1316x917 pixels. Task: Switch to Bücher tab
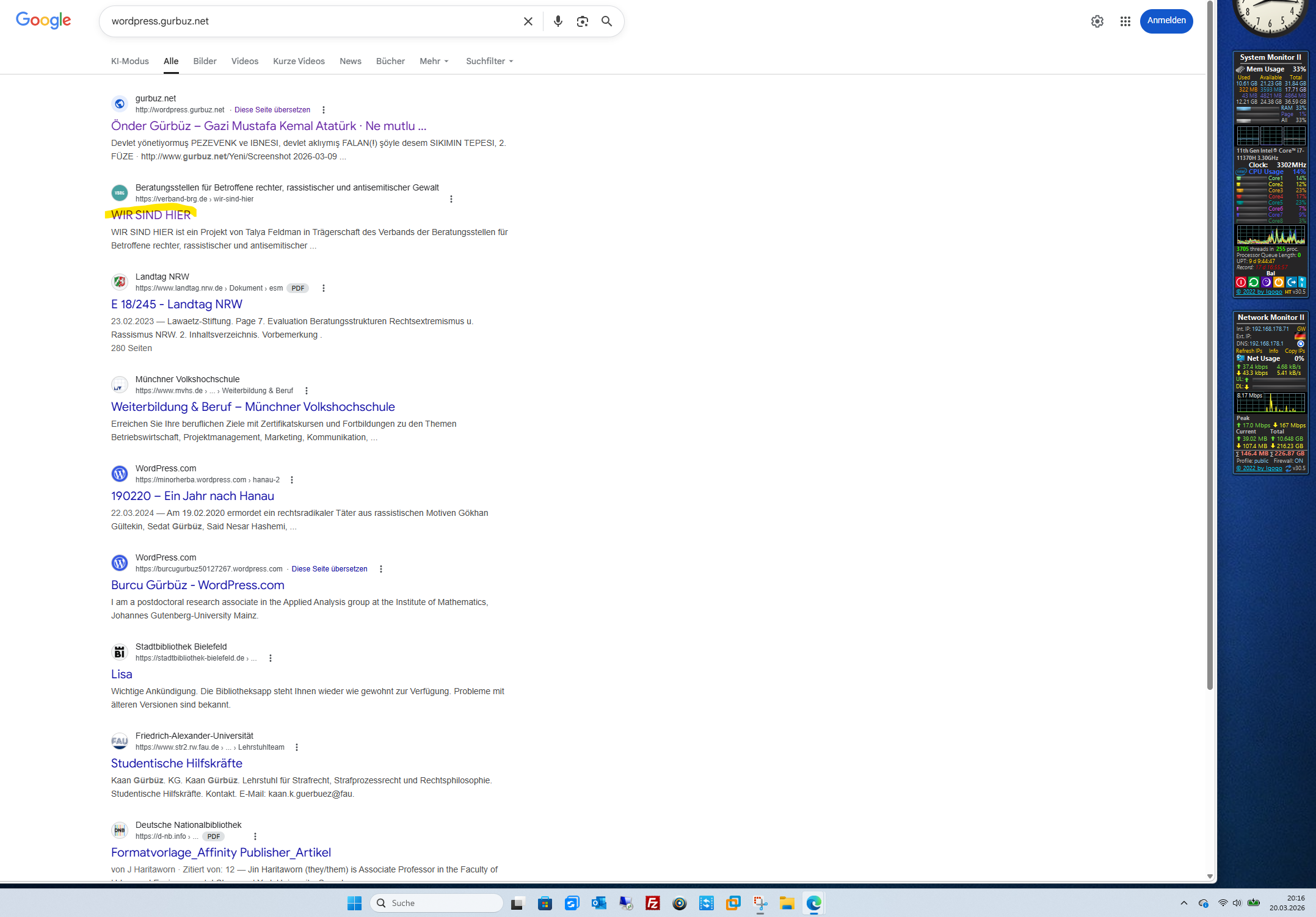(391, 61)
